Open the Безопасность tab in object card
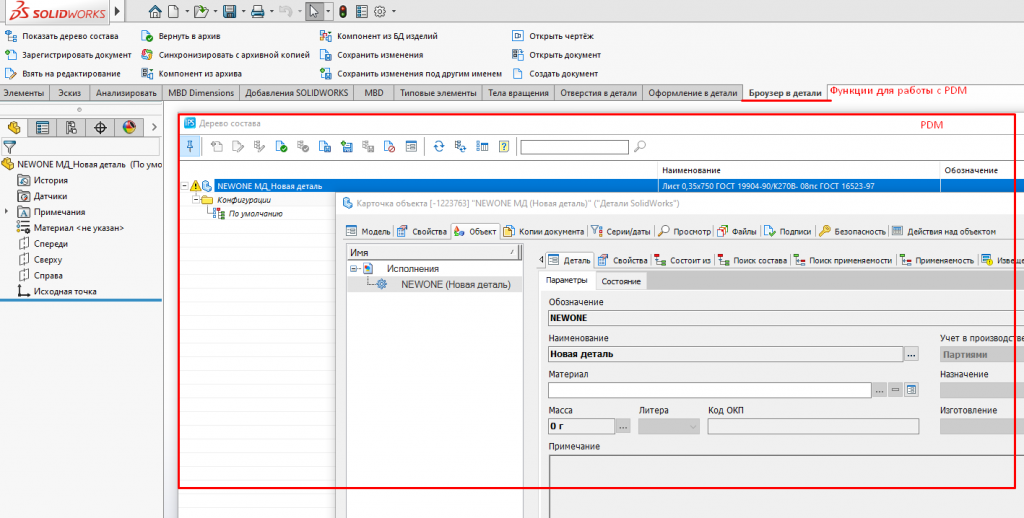The height and width of the screenshot is (518, 1024). pos(852,231)
